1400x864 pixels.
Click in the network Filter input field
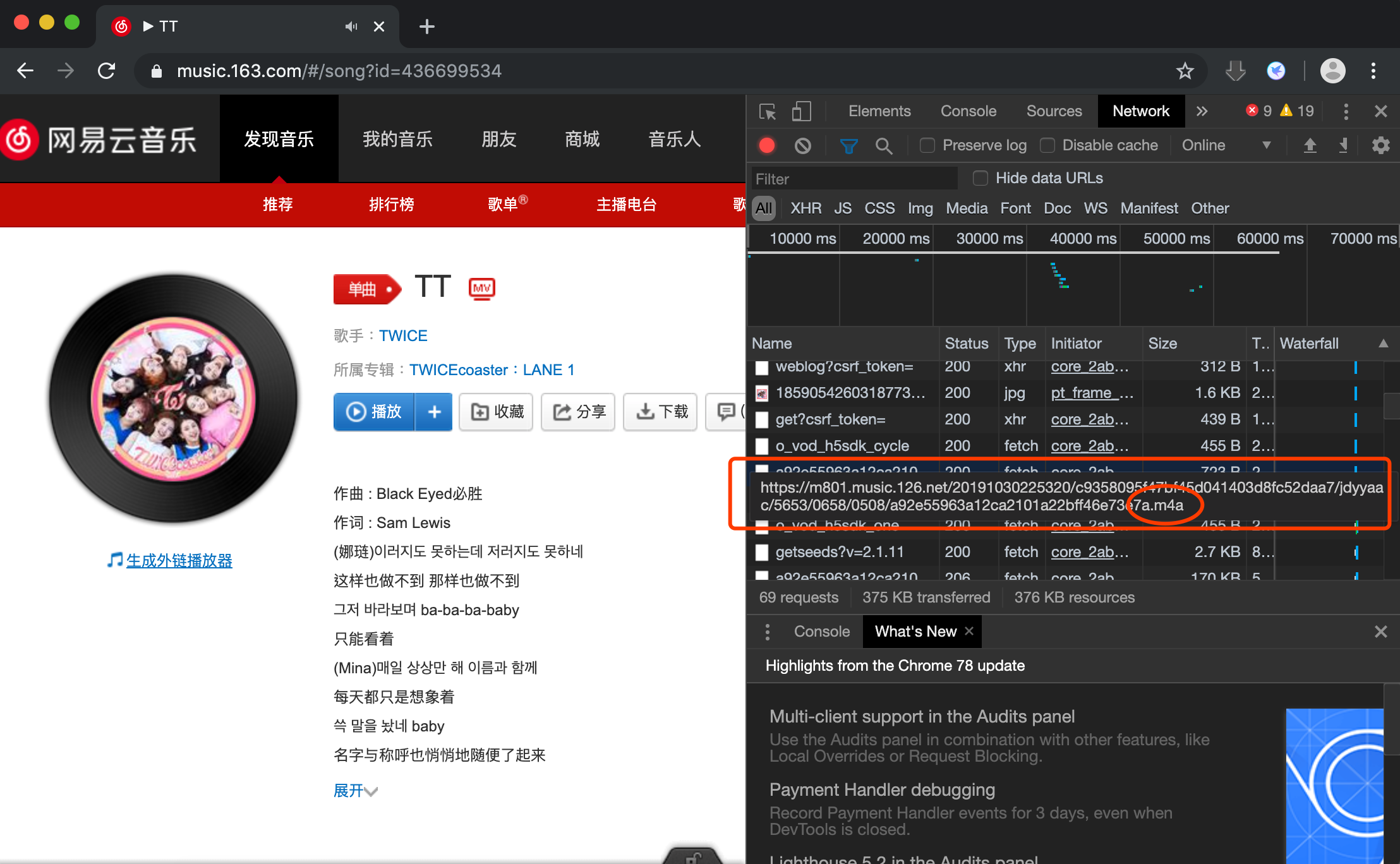[854, 179]
